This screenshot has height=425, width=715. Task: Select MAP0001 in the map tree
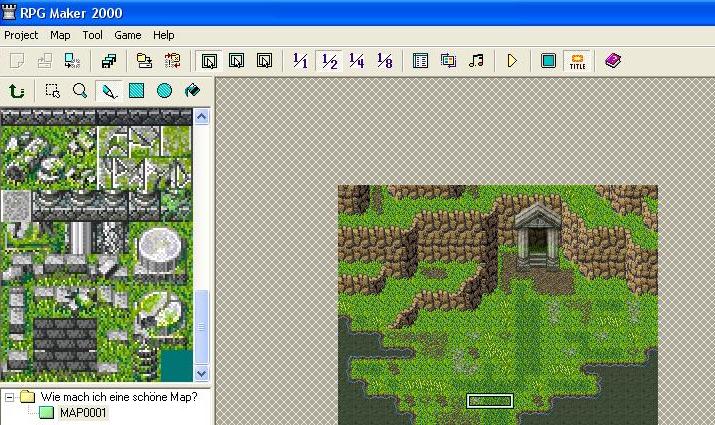coord(83,413)
